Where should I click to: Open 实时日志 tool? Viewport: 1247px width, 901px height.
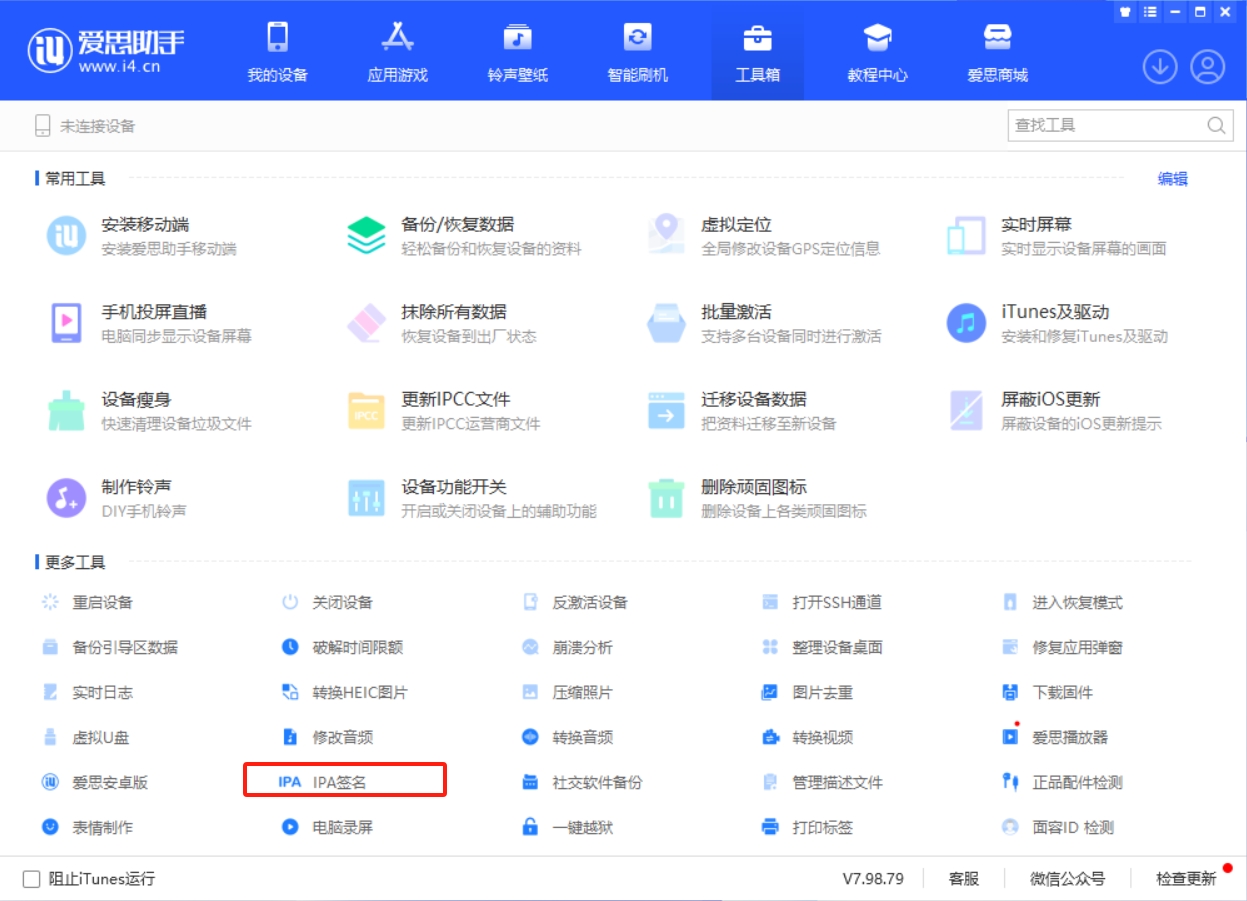pos(87,693)
